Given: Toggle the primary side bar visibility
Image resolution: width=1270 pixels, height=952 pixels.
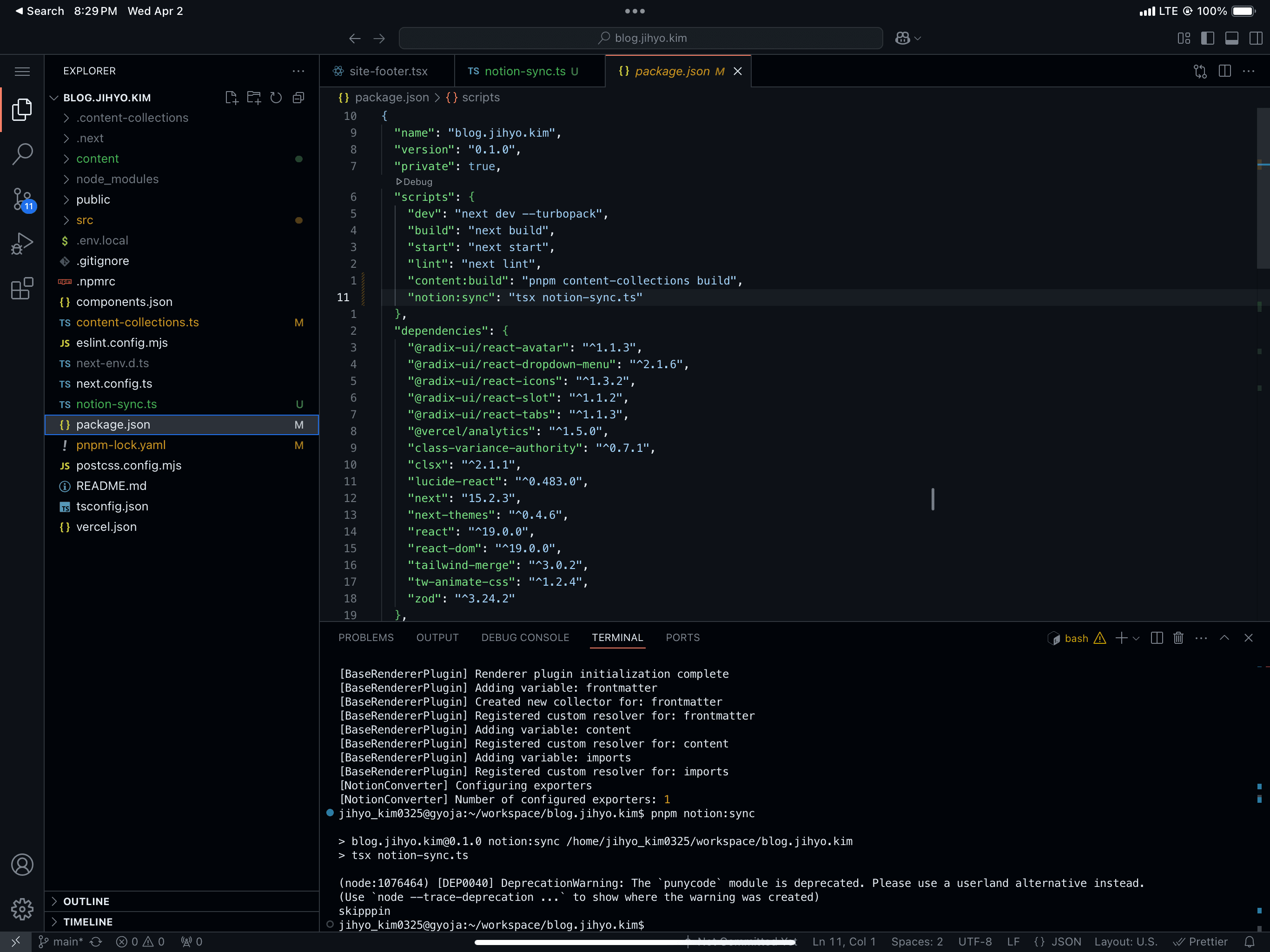Looking at the screenshot, I should point(1207,38).
